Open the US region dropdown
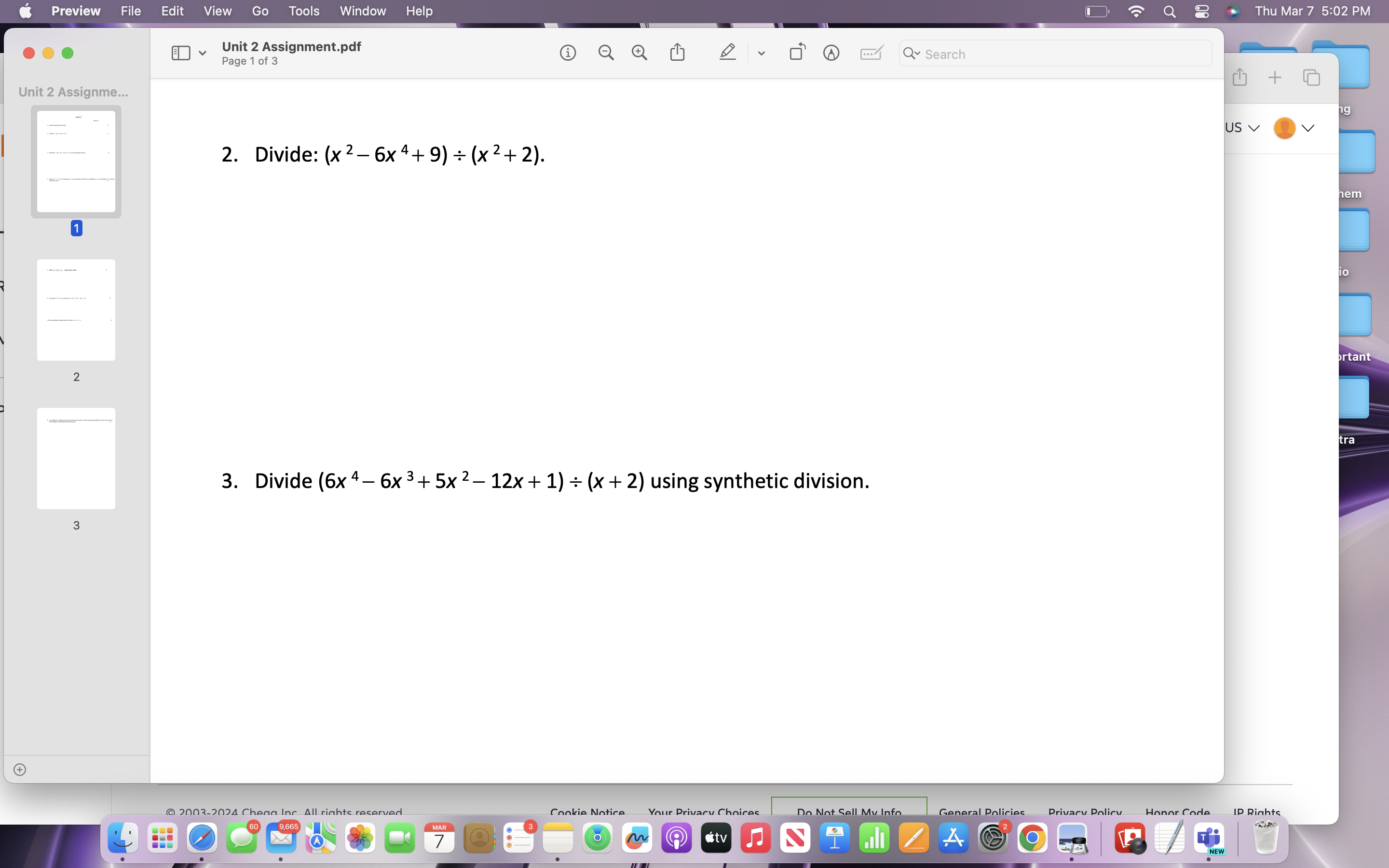Screen dimensions: 1389x868 tap(1241, 127)
